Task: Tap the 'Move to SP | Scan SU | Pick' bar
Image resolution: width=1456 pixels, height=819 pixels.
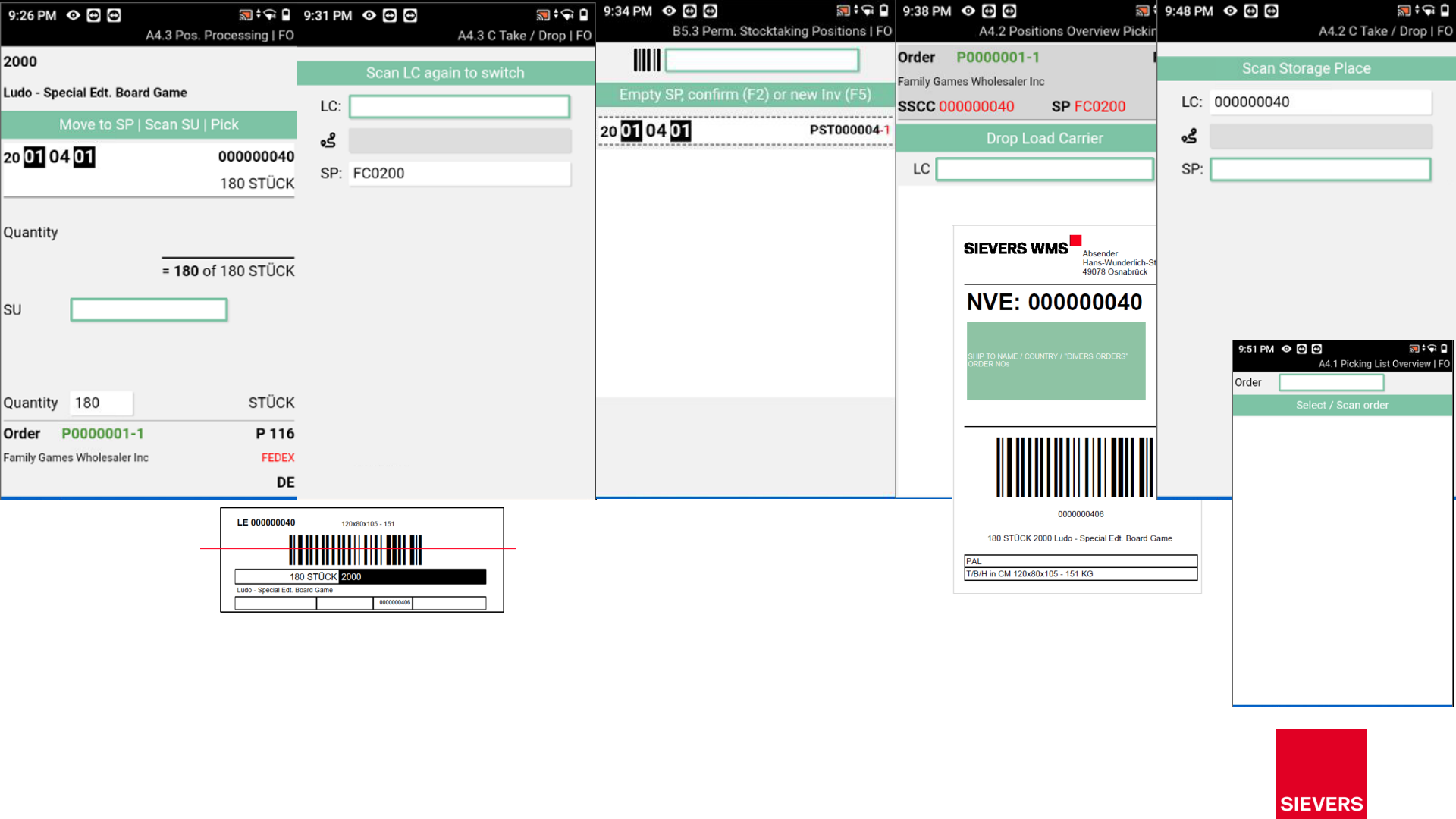Action: pos(149,124)
